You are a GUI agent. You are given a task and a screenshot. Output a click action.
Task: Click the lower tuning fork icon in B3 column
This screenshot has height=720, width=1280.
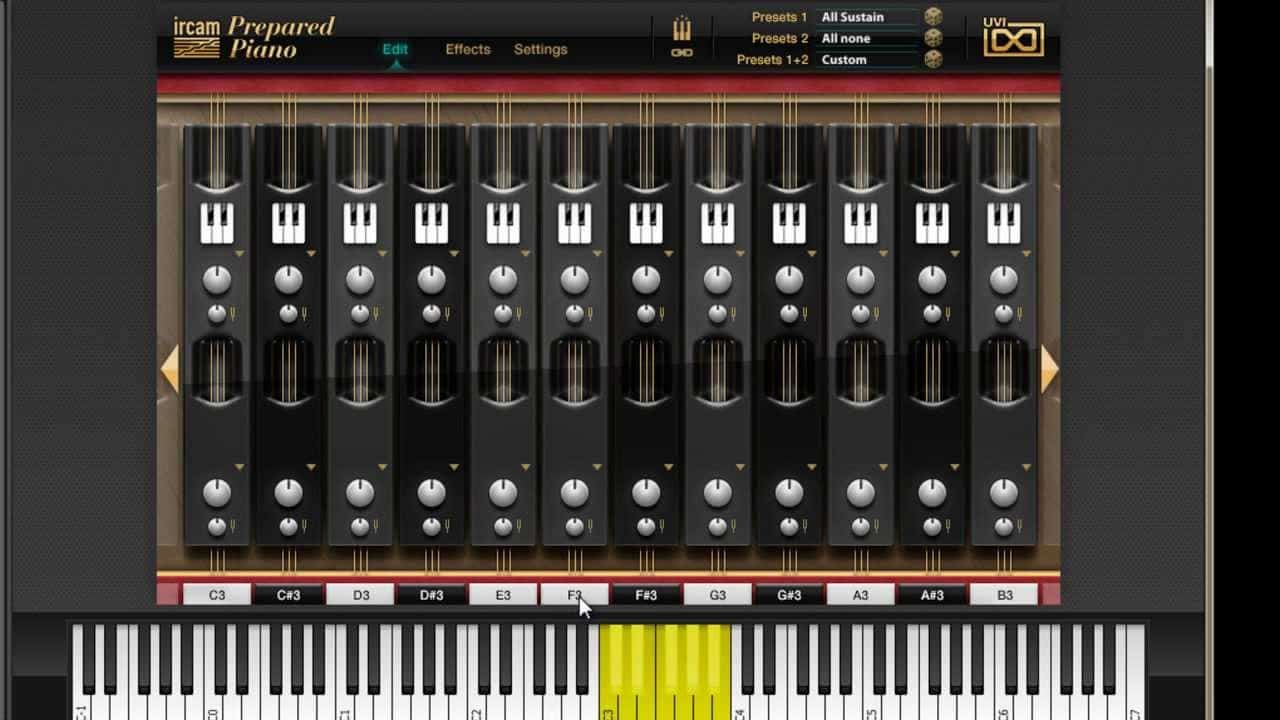[1020, 527]
